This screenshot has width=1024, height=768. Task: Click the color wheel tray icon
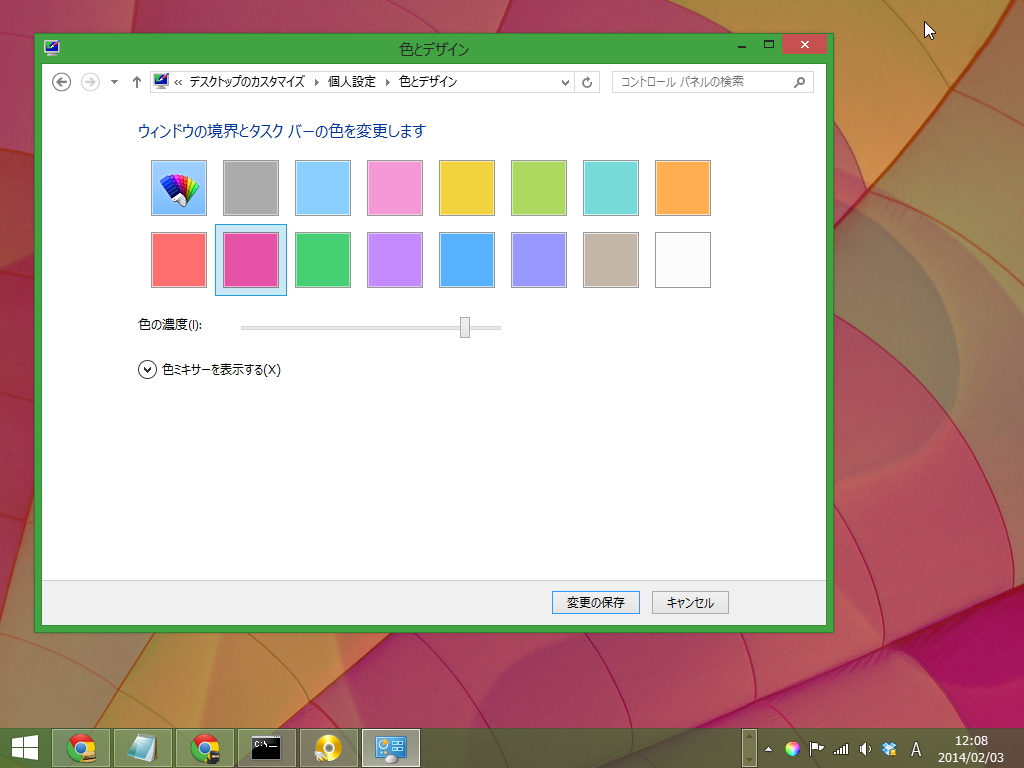[x=792, y=749]
